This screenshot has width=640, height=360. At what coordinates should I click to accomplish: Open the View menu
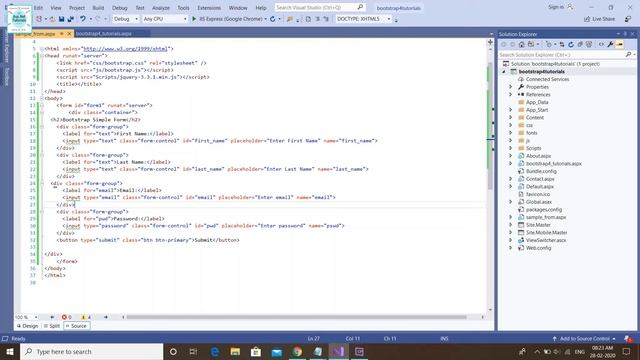pyautogui.click(x=56, y=8)
